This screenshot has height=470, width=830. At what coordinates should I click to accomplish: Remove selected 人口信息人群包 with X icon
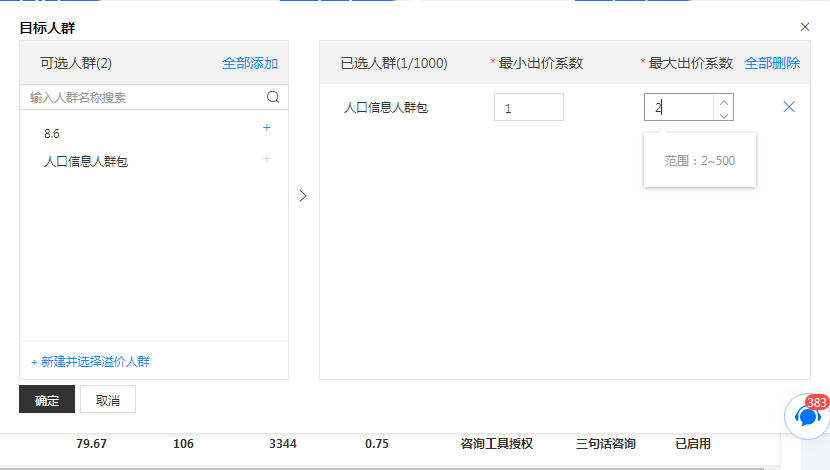click(789, 107)
